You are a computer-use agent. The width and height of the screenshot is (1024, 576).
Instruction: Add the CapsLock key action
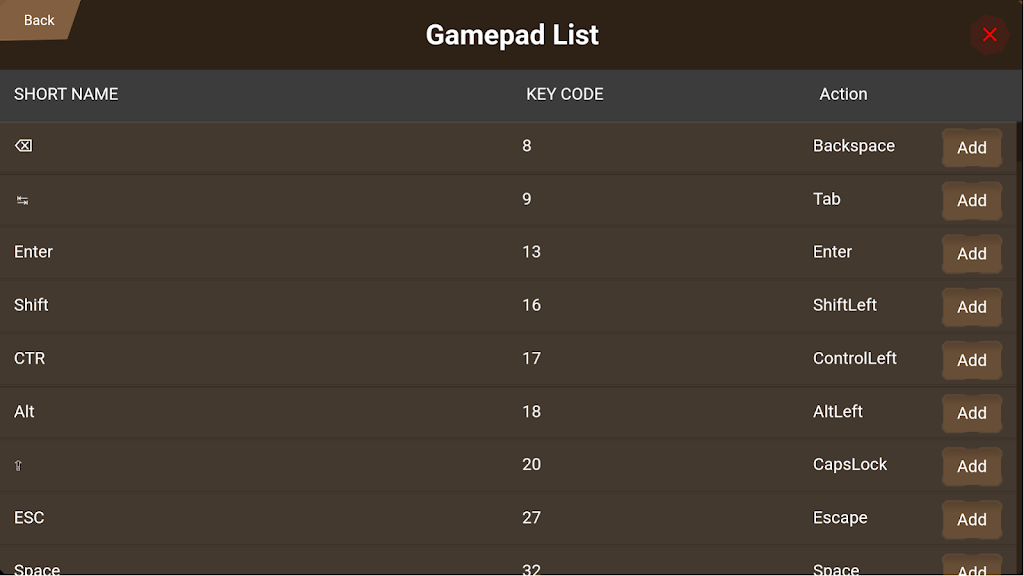pyautogui.click(x=971, y=466)
